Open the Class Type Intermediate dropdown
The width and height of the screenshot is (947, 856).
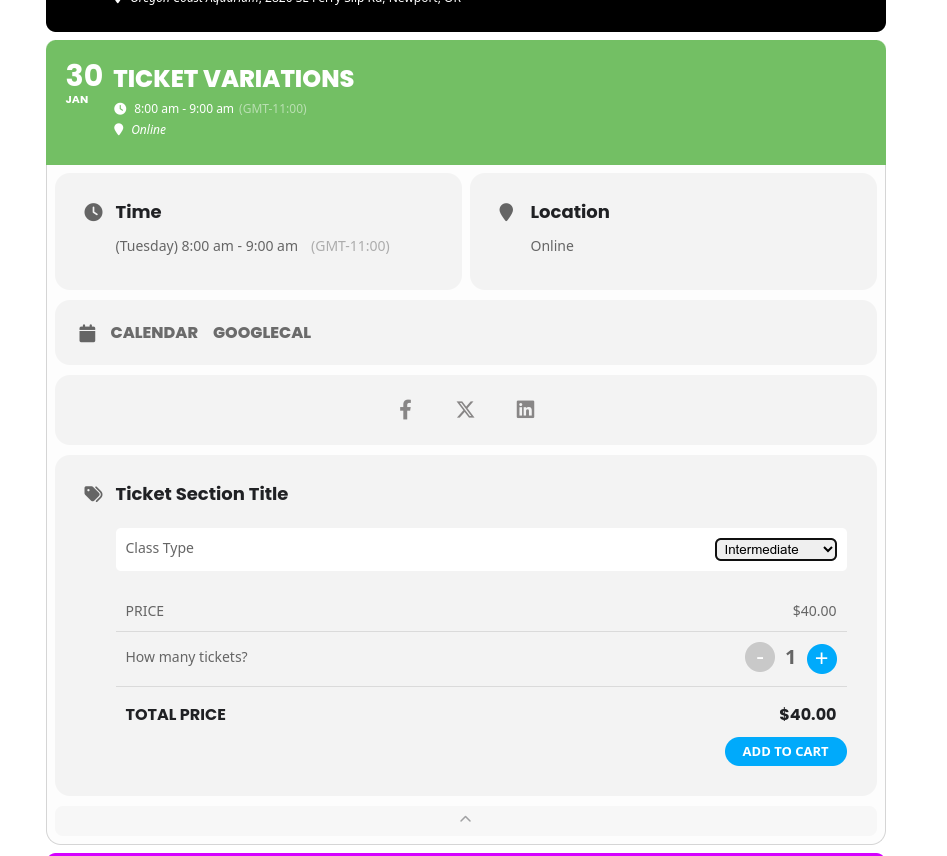pos(775,550)
